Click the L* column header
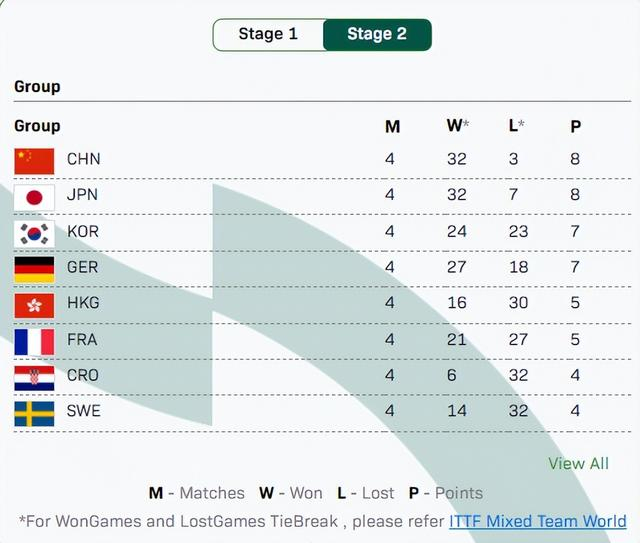Image resolution: width=640 pixels, height=543 pixels. click(x=517, y=126)
